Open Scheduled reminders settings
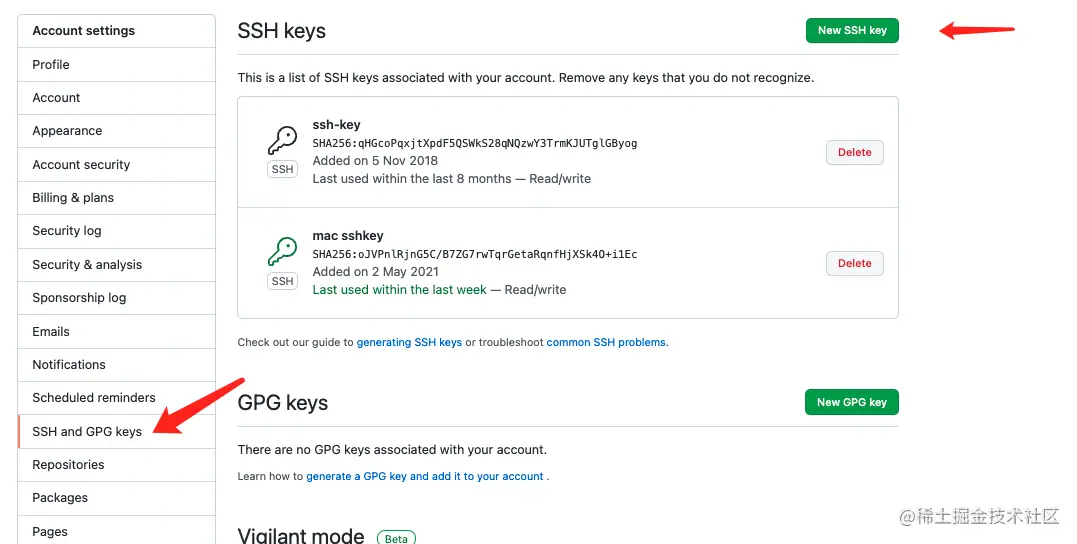This screenshot has width=1077, height=544. (94, 398)
